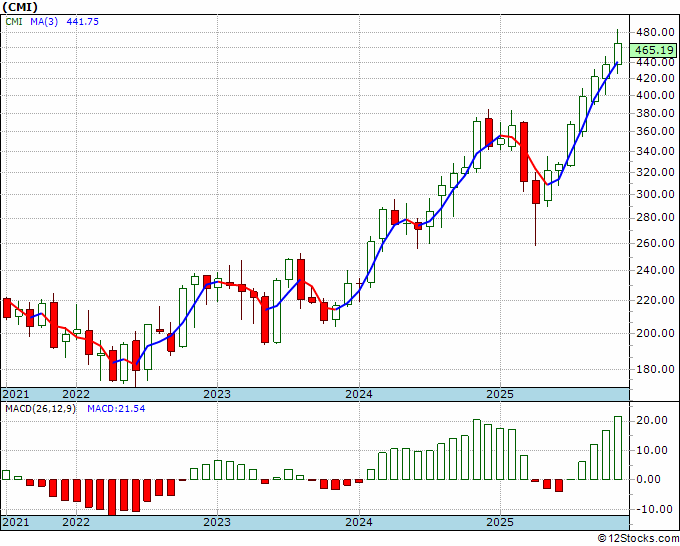Screen dimensions: 680x546
Task: Click the 280.00 price axis label
Action: 655,217
